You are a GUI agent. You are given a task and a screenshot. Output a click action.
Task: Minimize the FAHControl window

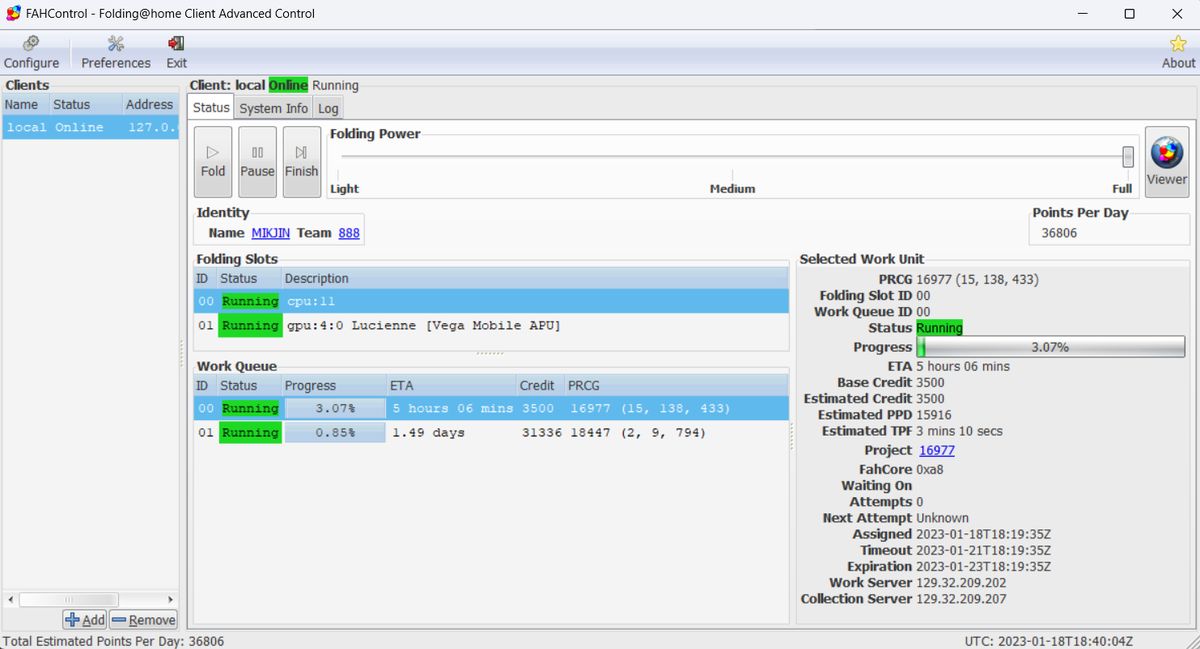(x=1083, y=14)
